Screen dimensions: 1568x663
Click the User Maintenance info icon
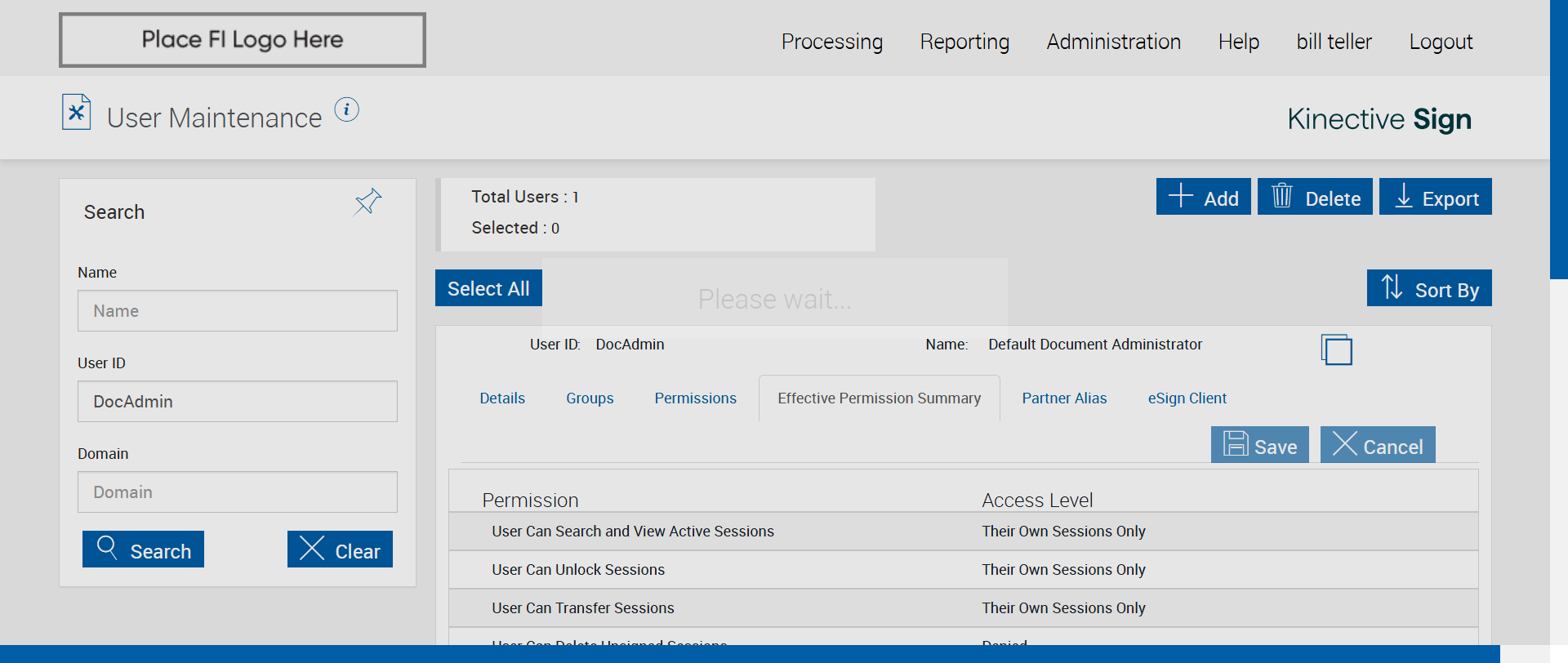[346, 109]
